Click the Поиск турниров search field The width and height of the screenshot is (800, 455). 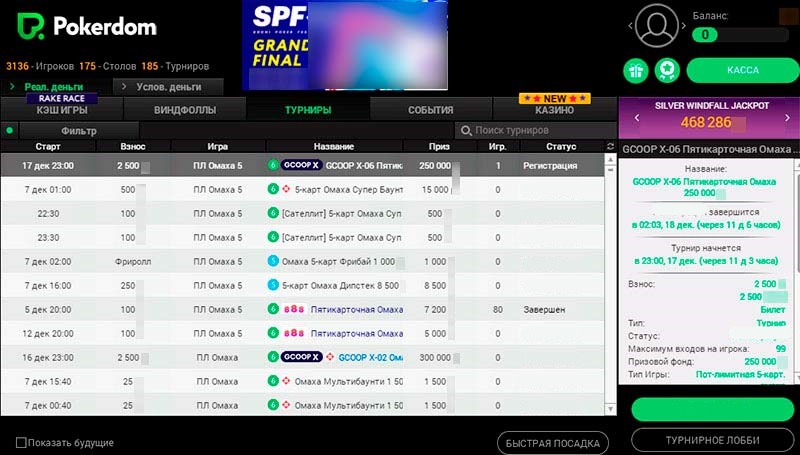[536, 131]
